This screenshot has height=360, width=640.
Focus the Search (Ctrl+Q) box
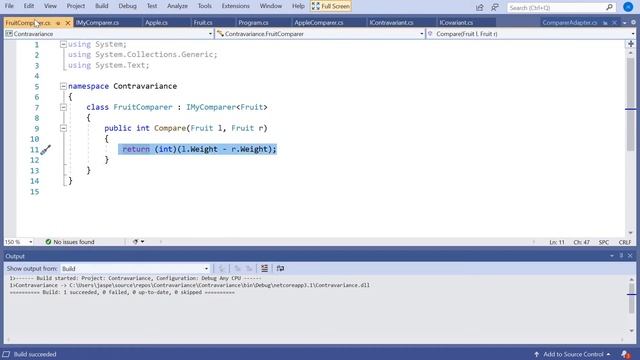tap(556, 7)
